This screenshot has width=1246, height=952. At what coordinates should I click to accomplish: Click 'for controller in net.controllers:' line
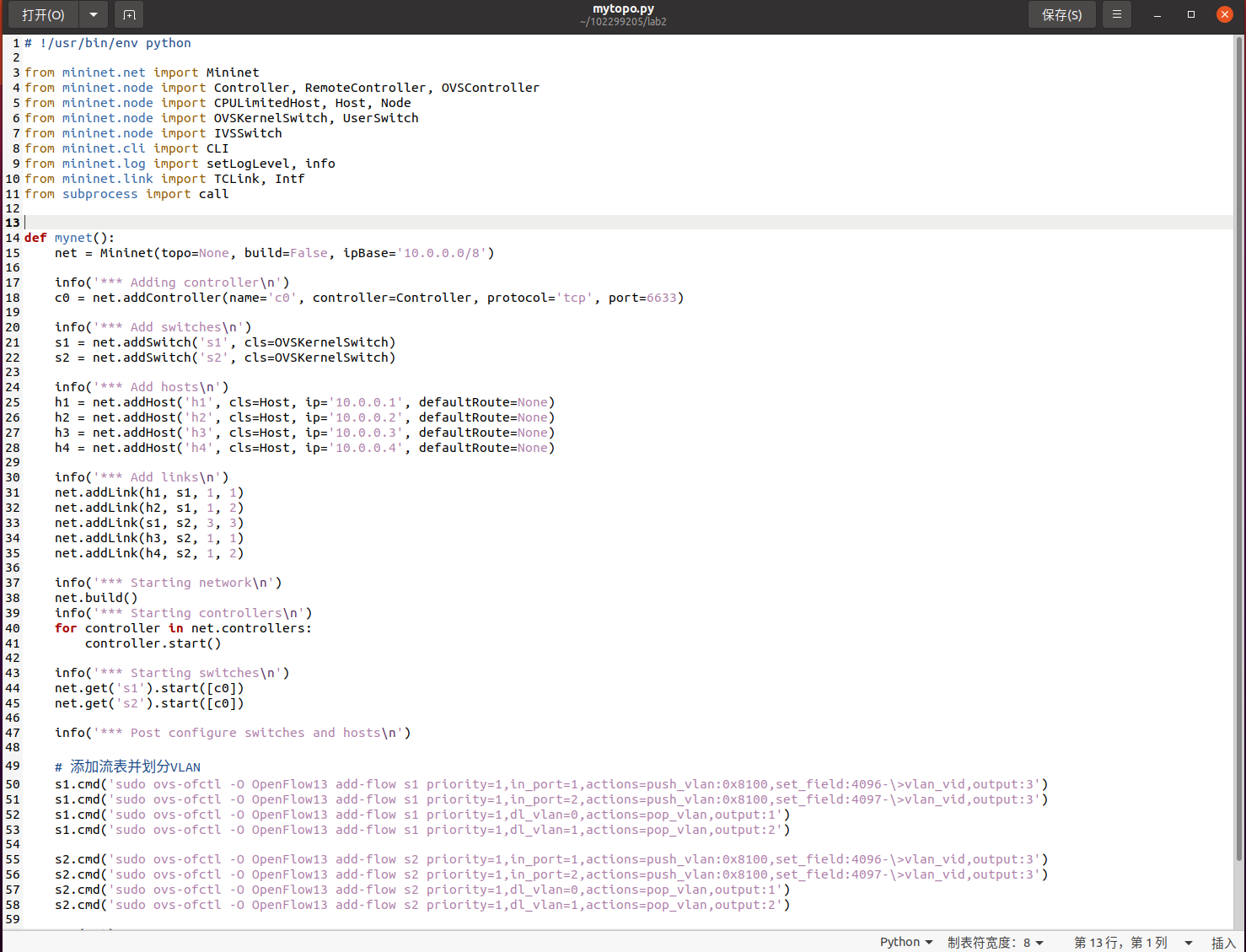point(183,628)
